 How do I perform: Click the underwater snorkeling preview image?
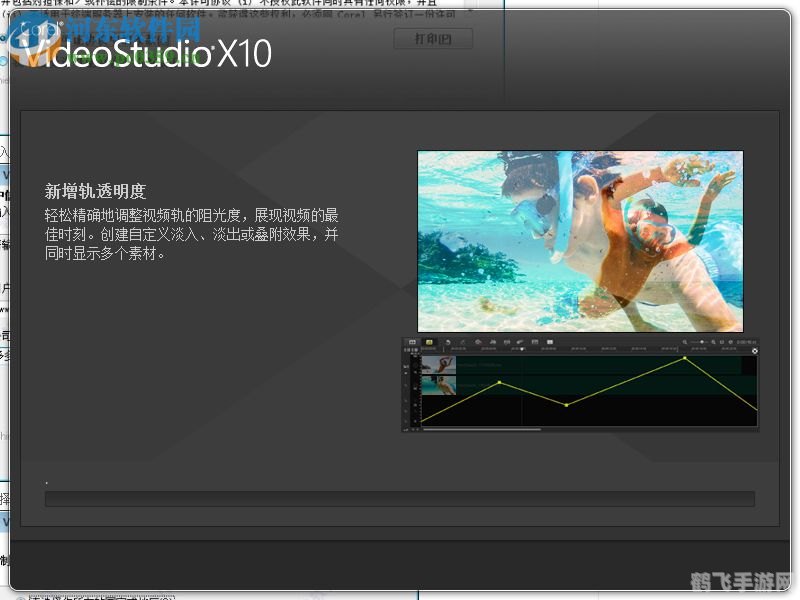[579, 241]
